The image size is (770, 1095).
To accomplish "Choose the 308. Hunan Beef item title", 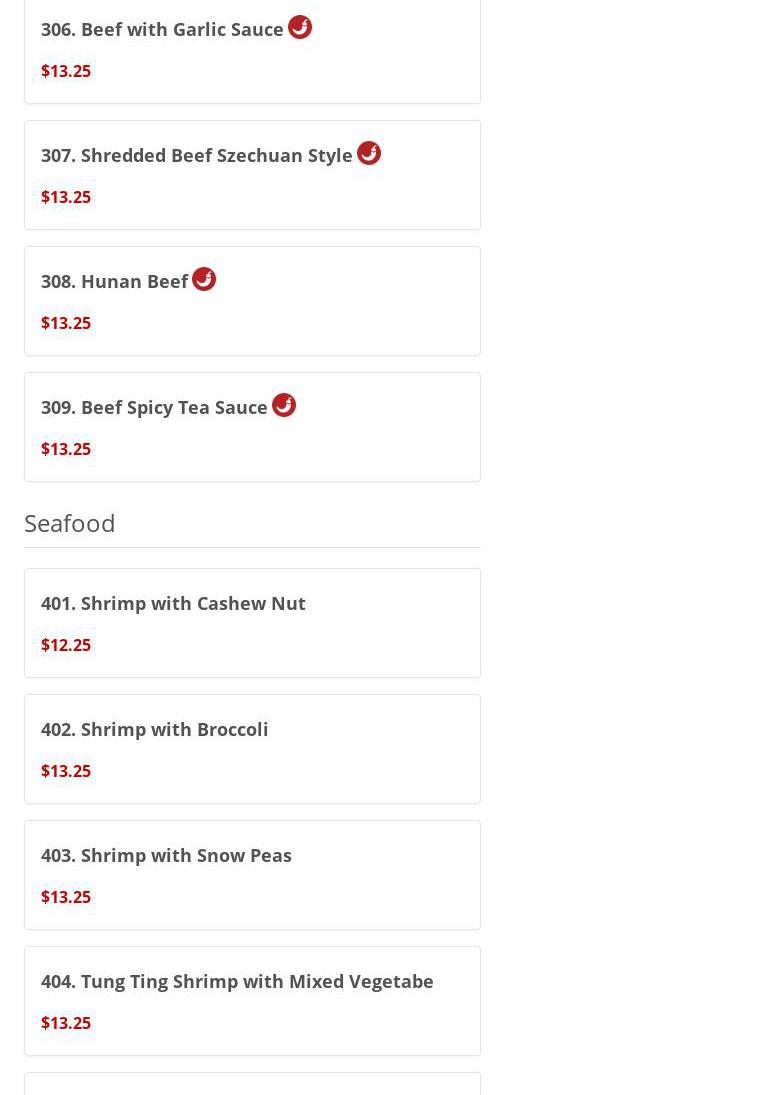I will (114, 281).
